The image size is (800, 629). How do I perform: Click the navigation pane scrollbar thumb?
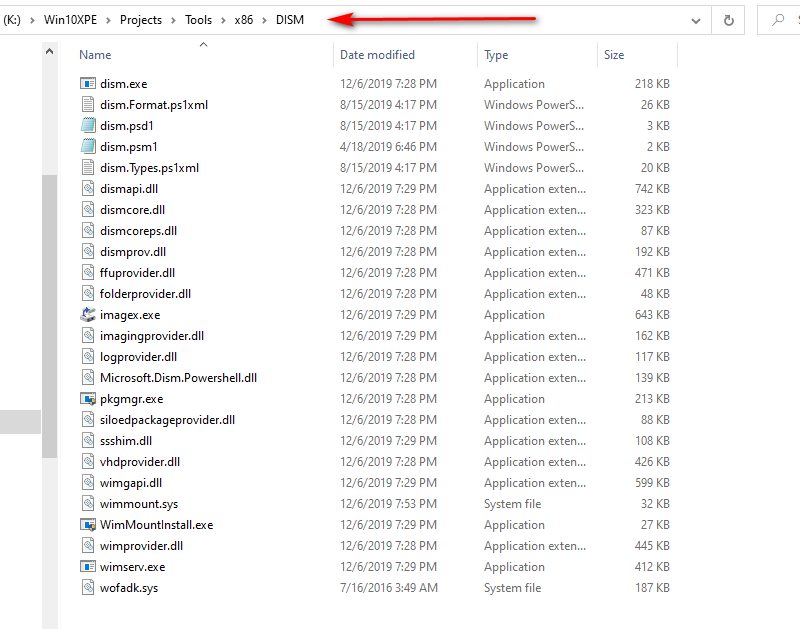[x=49, y=316]
